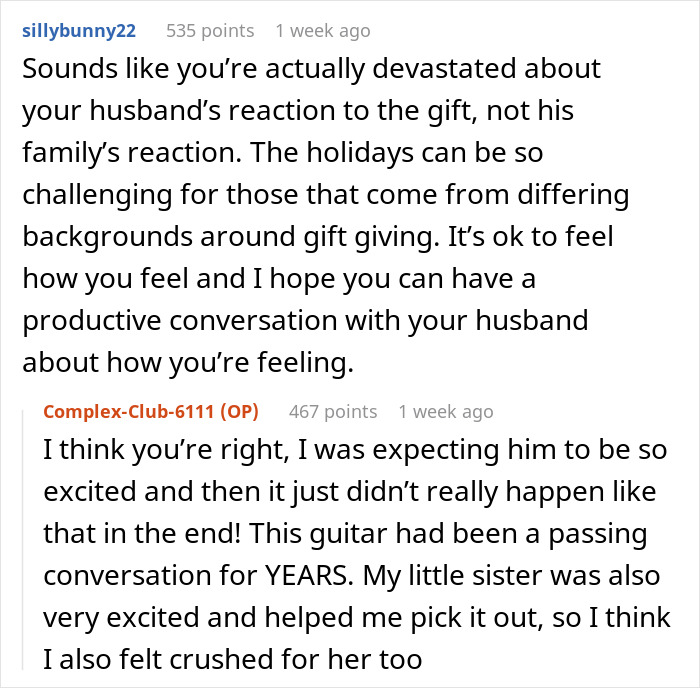This screenshot has width=700, height=688.
Task: Click the line 'I also felt crushed for her too'
Action: (233, 659)
